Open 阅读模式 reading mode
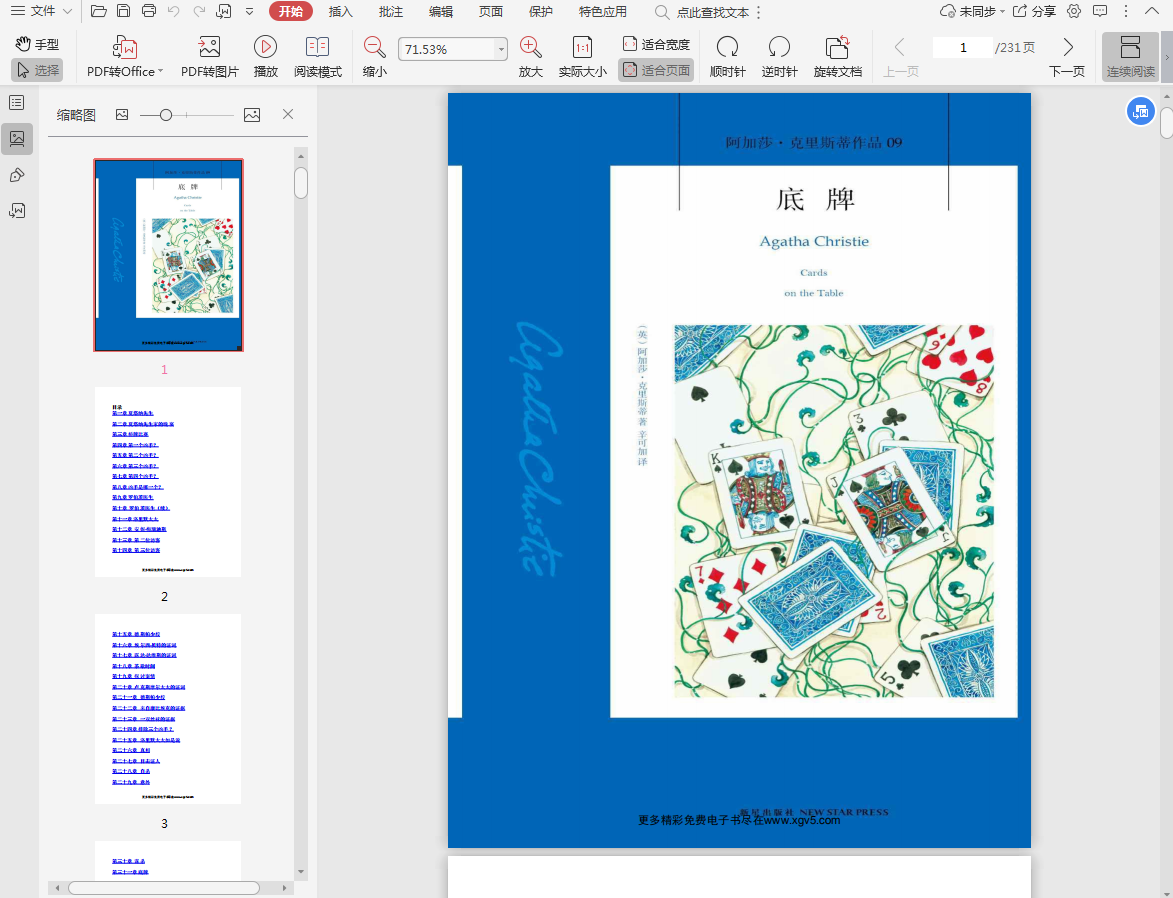 tap(317, 47)
